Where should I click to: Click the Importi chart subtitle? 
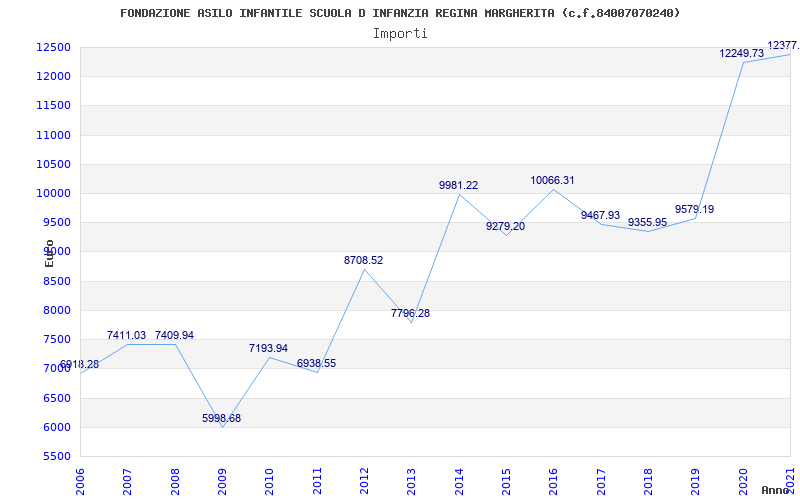click(x=400, y=34)
